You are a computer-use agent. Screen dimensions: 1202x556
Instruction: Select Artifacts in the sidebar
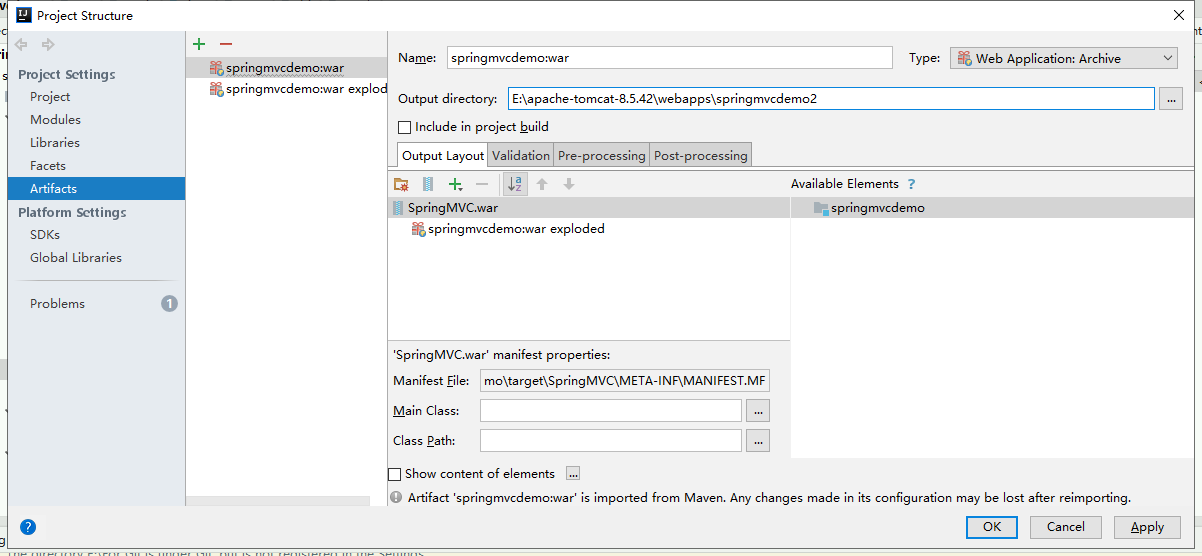click(96, 188)
